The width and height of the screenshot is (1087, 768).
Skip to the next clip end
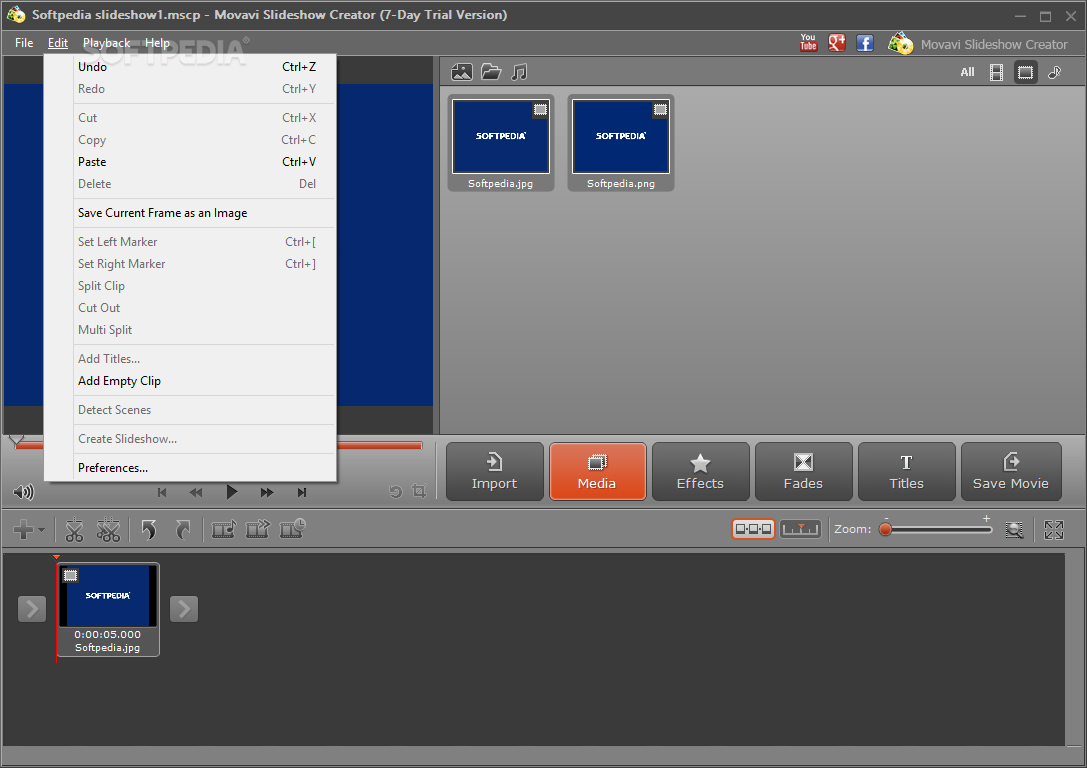pos(302,492)
